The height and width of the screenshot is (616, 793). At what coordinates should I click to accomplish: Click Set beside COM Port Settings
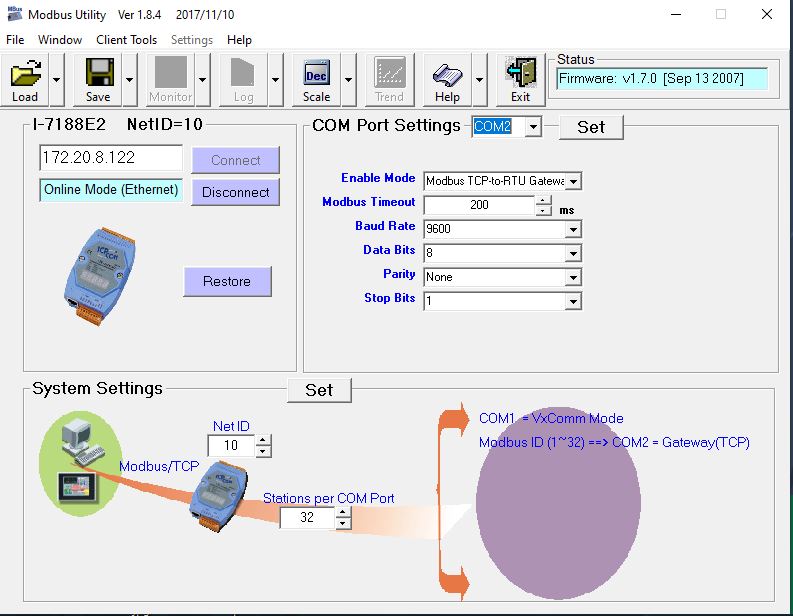[591, 127]
